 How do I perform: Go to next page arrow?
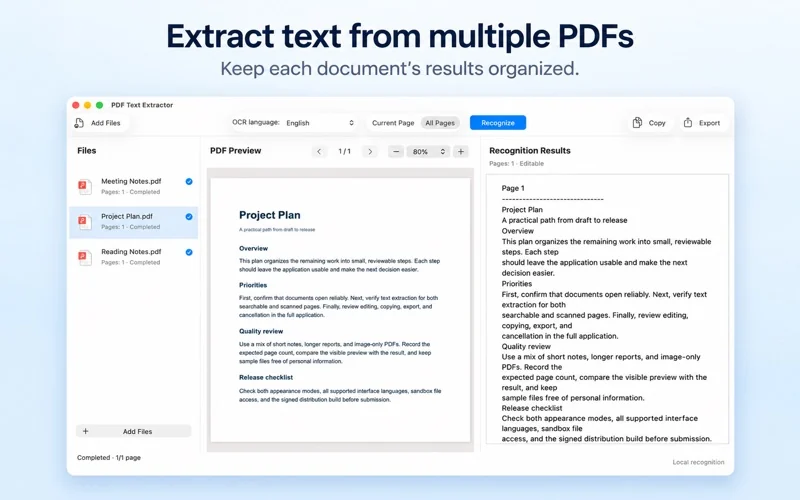(x=370, y=152)
